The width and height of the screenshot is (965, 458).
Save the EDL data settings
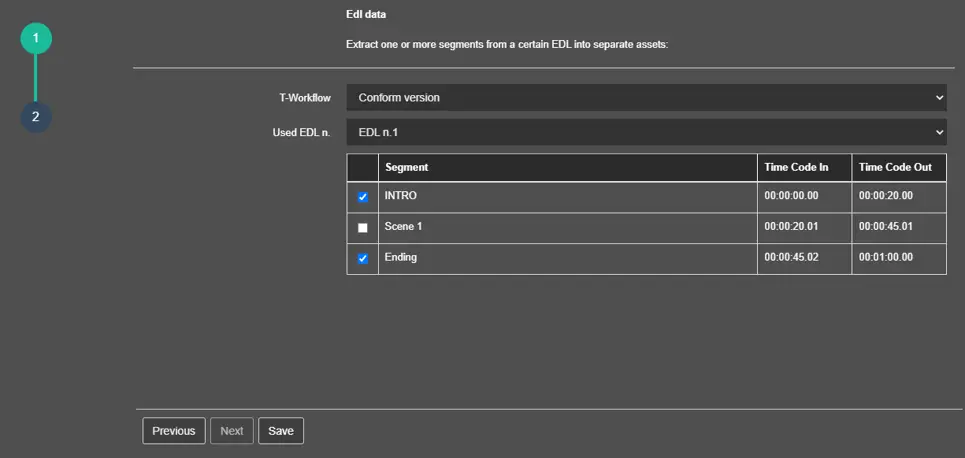click(281, 431)
